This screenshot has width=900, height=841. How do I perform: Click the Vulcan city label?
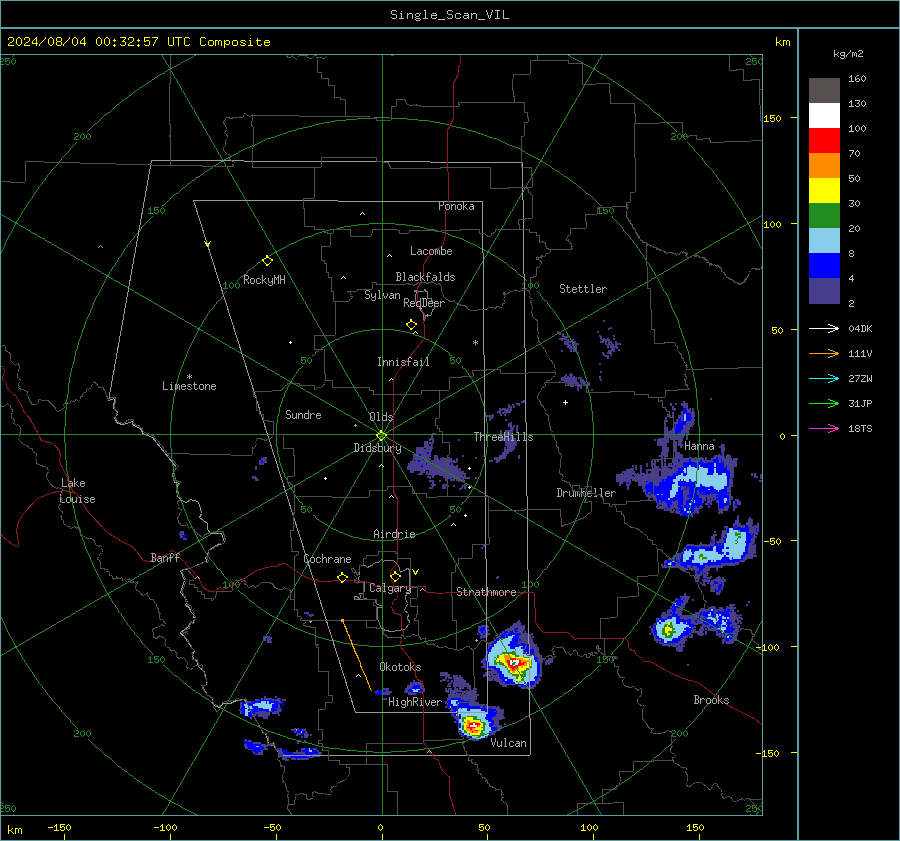(x=508, y=743)
